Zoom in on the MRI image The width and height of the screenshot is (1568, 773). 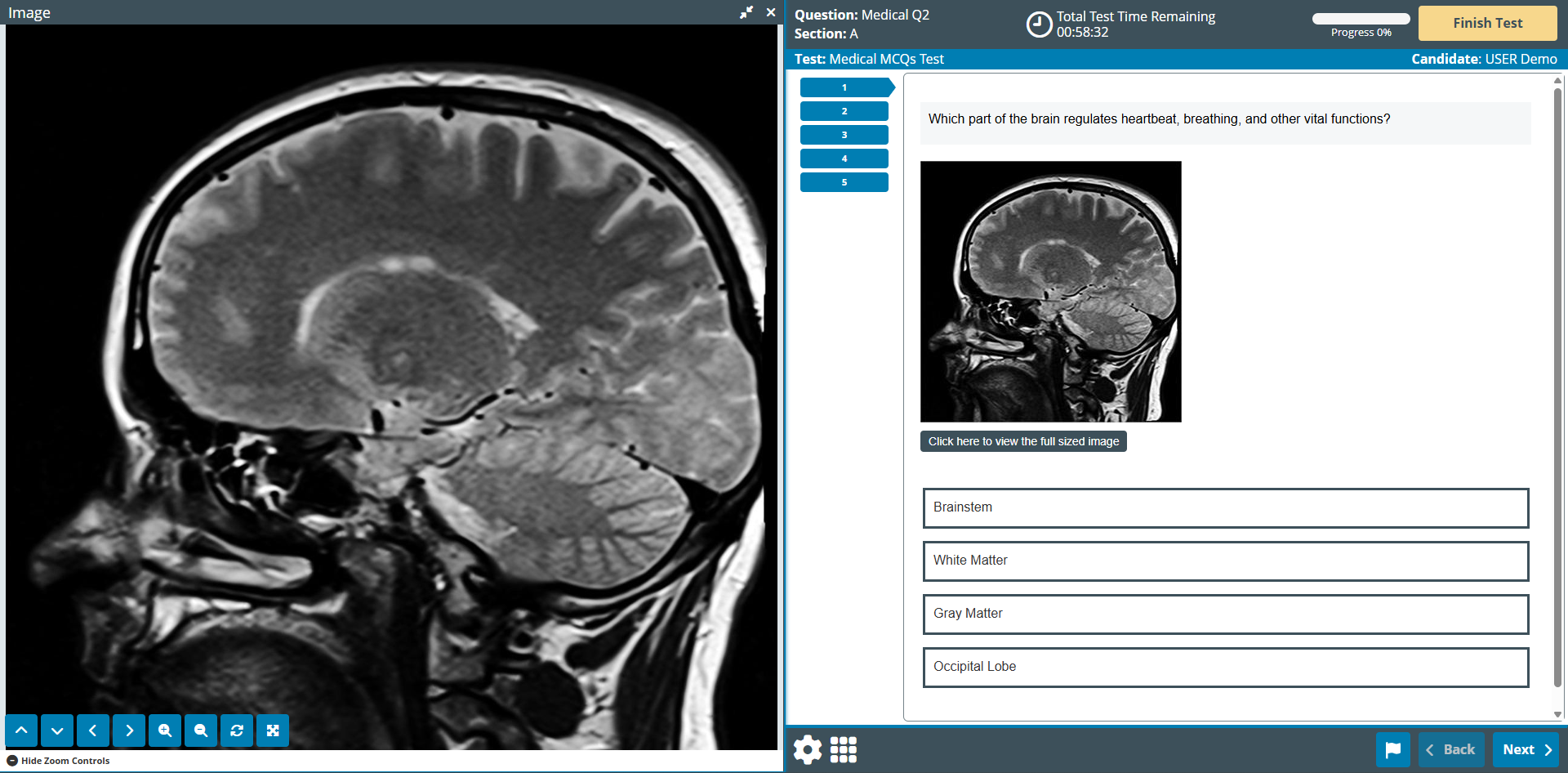(x=165, y=731)
